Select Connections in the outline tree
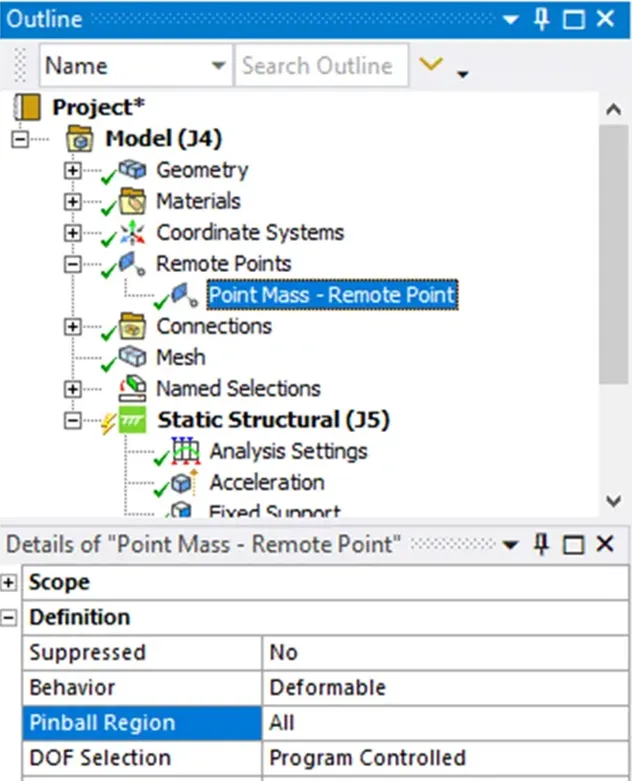This screenshot has height=781, width=632. coord(214,326)
